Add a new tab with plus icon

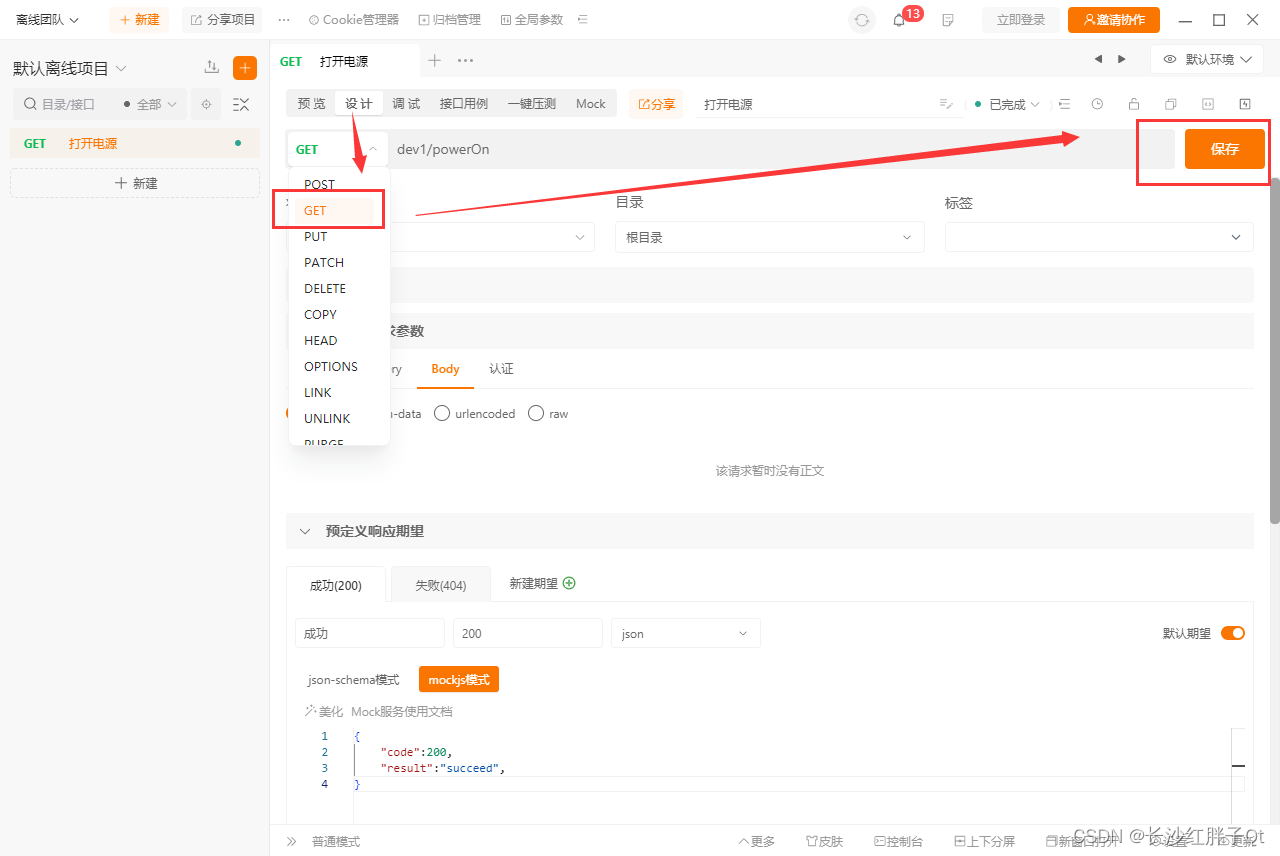[x=434, y=60]
